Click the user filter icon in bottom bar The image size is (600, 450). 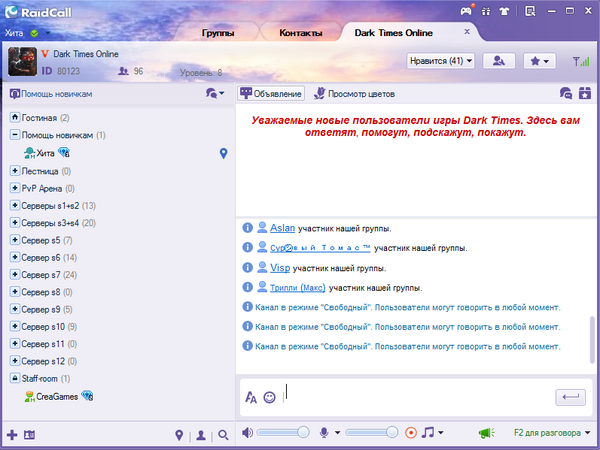pyautogui.click(x=201, y=435)
